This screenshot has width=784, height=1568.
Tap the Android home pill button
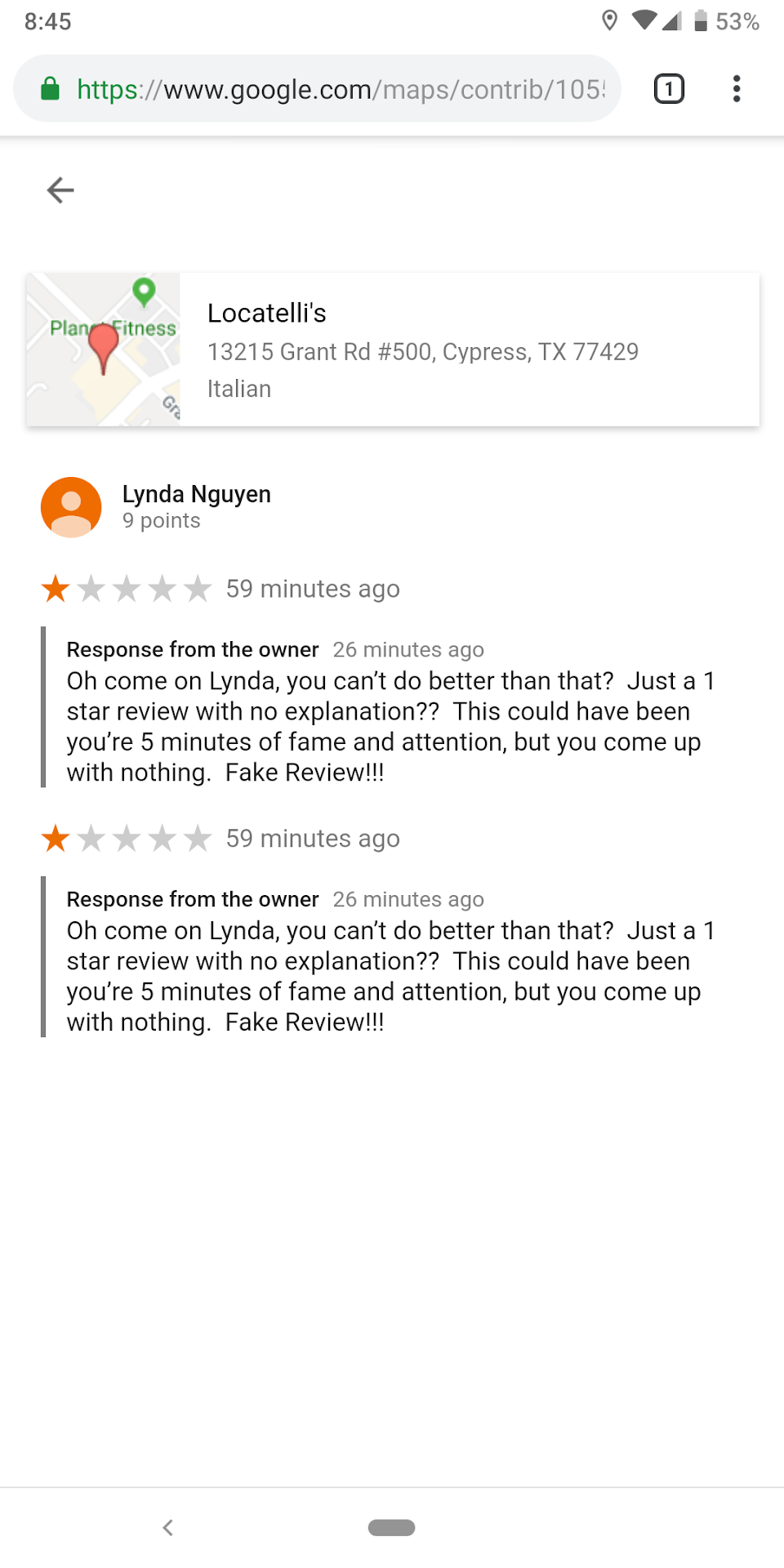392,1527
